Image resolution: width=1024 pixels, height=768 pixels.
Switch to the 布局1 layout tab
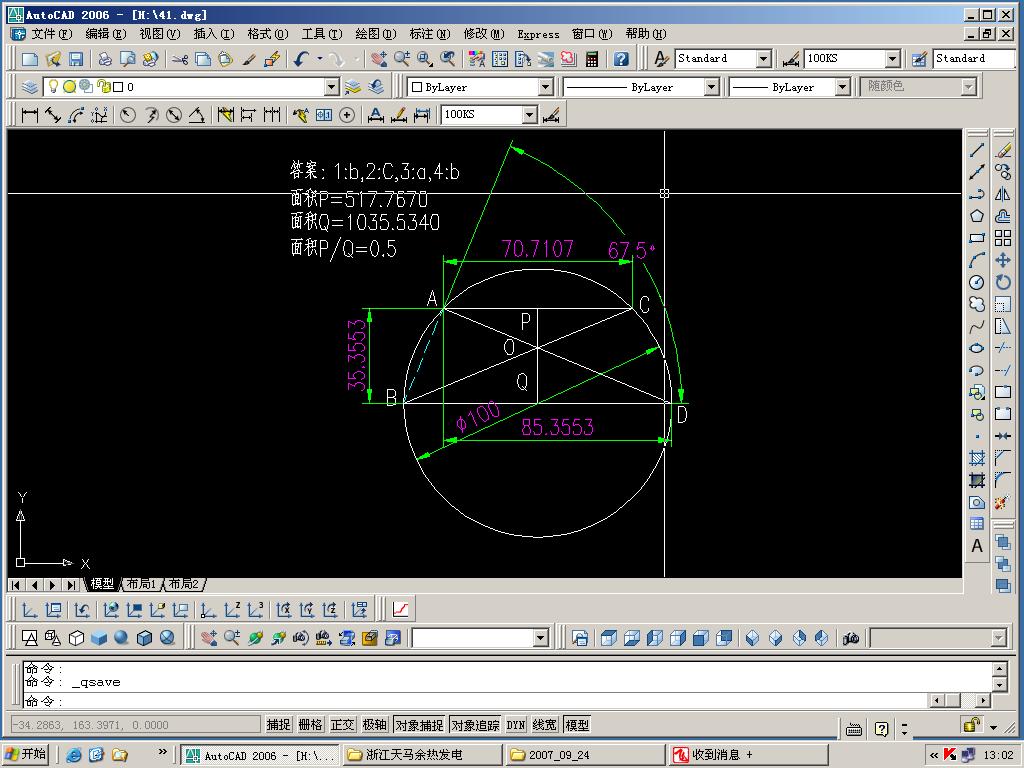(142, 584)
